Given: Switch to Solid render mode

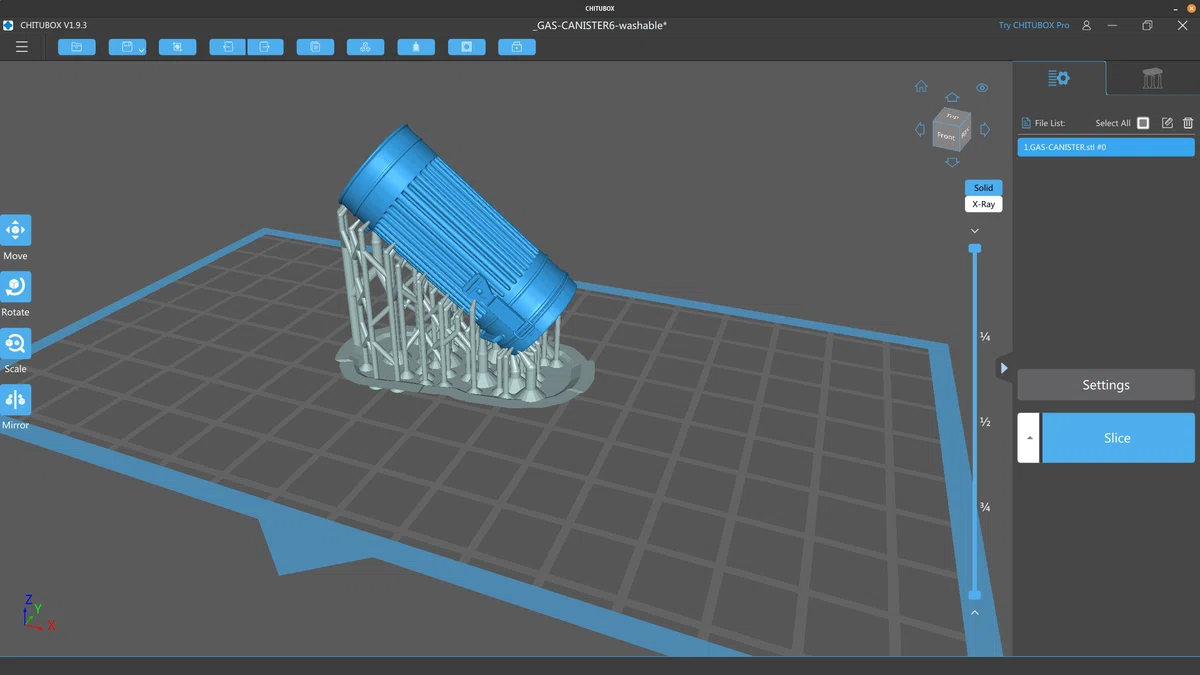Looking at the screenshot, I should tap(983, 188).
